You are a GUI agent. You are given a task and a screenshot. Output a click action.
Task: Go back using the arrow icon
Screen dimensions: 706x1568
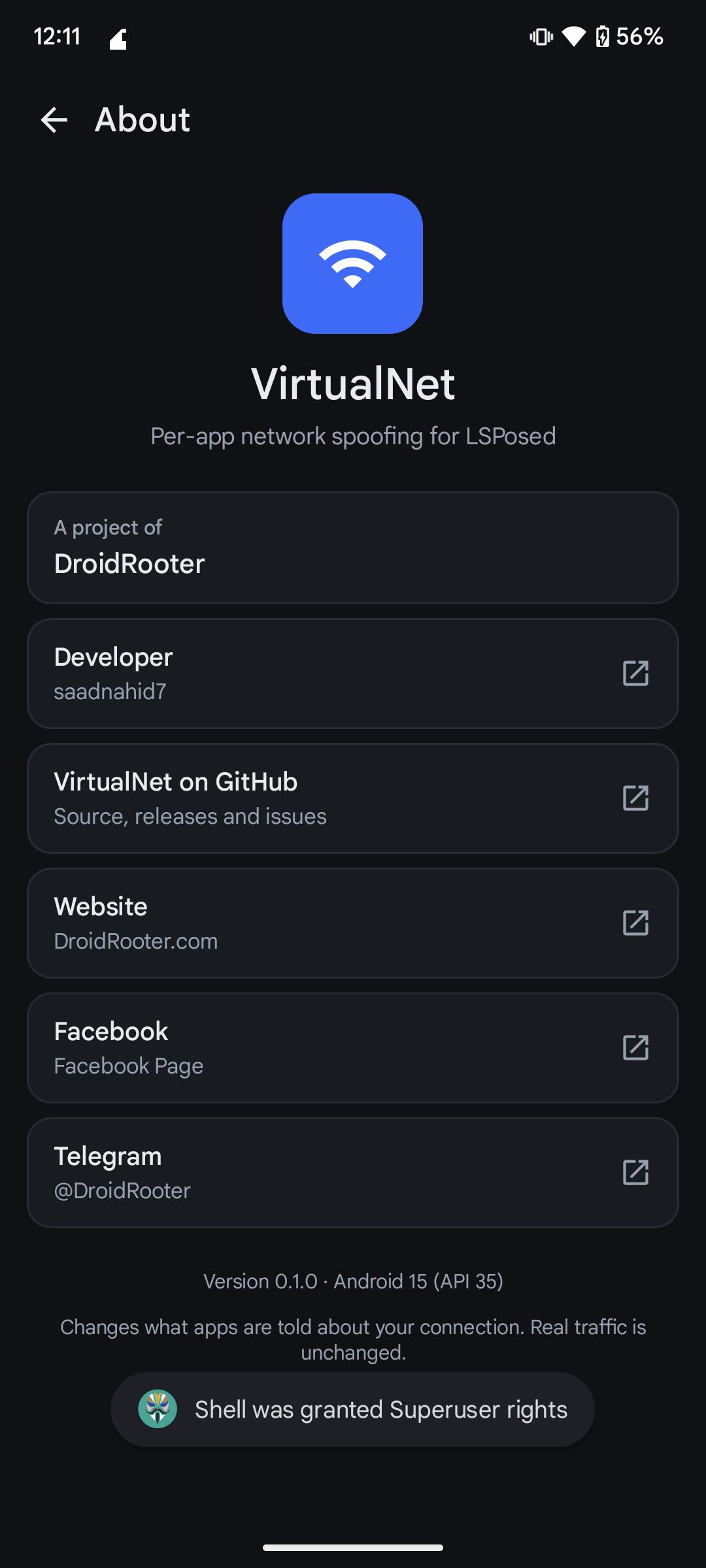click(x=54, y=120)
